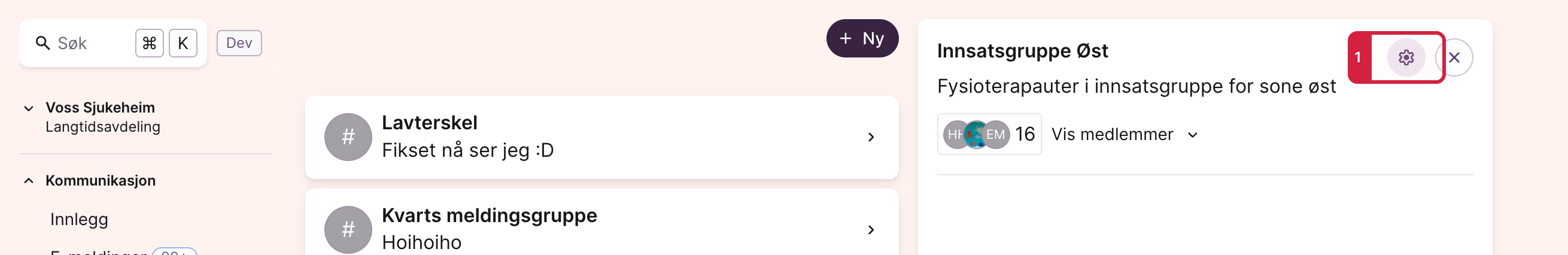The height and width of the screenshot is (255, 1568).
Task: Click the member count 16
Action: tap(1025, 134)
